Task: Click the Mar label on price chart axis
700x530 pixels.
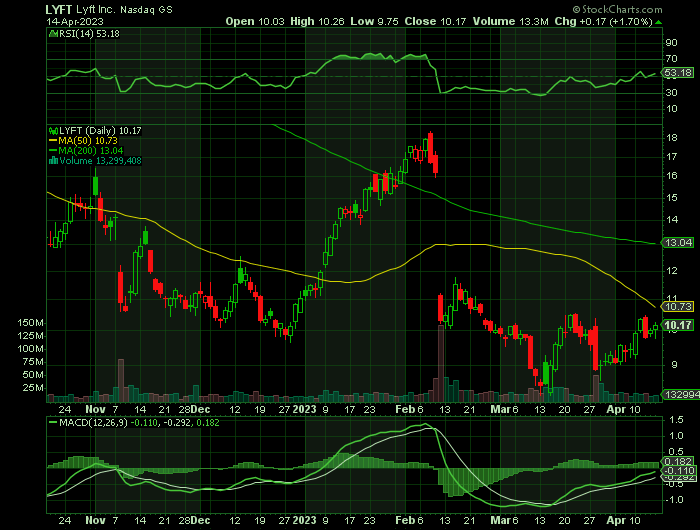Action: click(500, 409)
